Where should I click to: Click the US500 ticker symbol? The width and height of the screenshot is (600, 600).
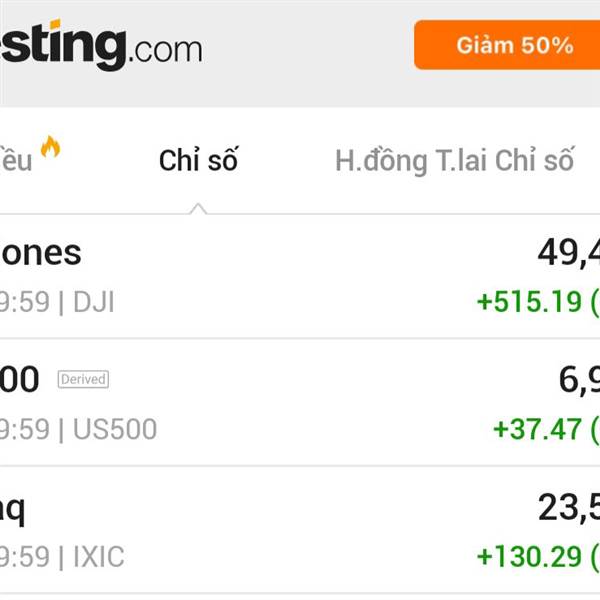click(x=115, y=429)
